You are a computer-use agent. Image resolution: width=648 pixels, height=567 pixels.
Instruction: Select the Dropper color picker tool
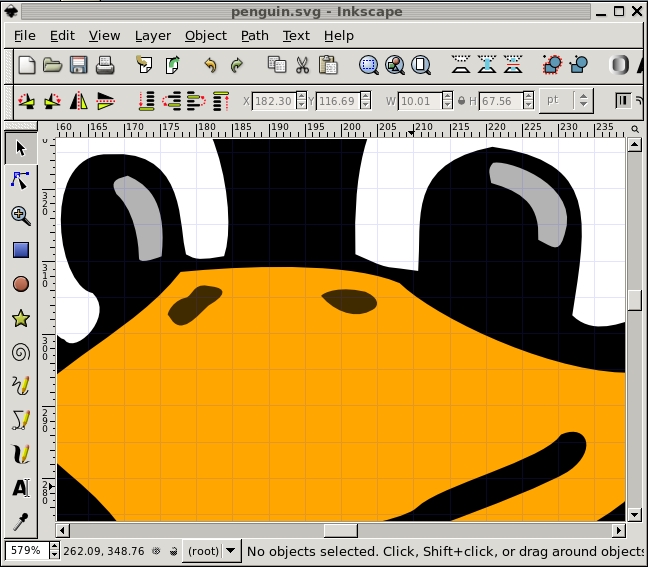coord(20,521)
